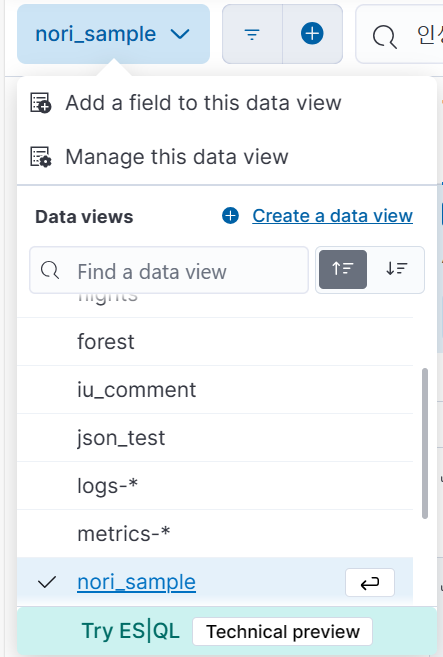Toggle ascending sort order button
Image resolution: width=443 pixels, height=657 pixels.
pyautogui.click(x=343, y=269)
